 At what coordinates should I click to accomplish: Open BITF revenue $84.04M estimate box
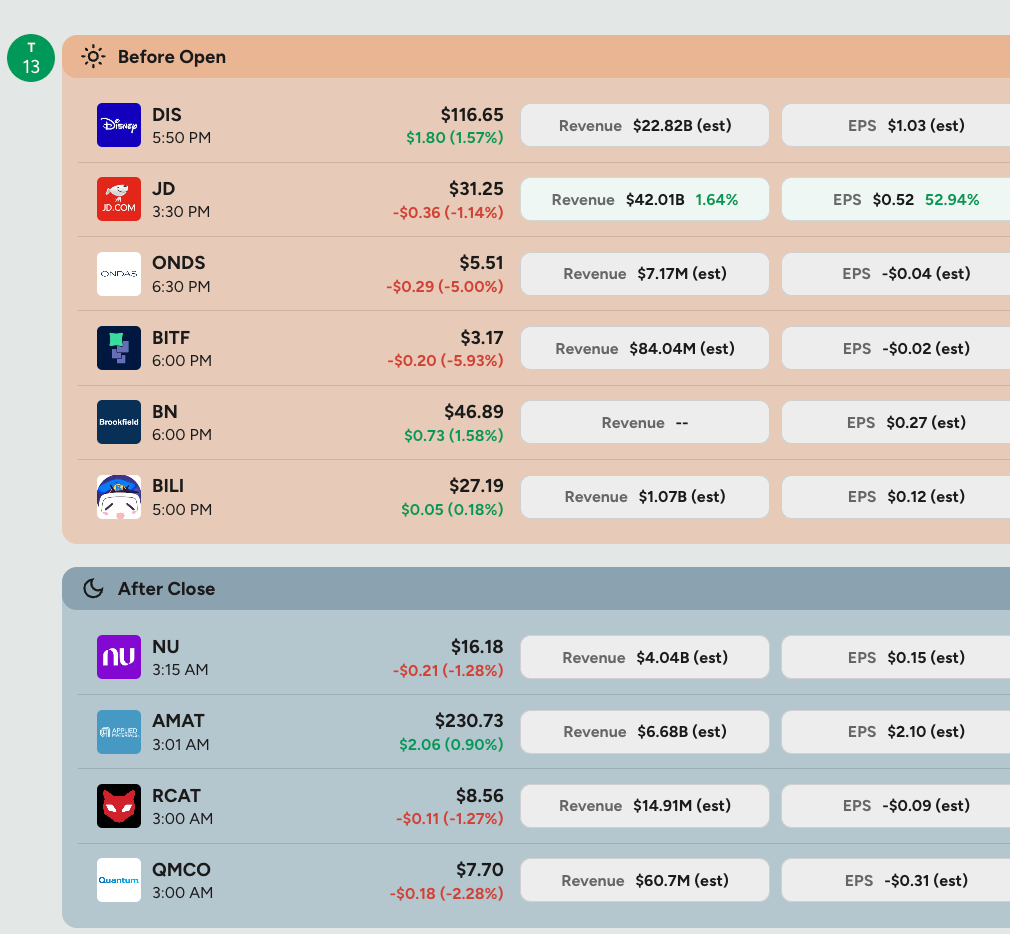click(645, 348)
